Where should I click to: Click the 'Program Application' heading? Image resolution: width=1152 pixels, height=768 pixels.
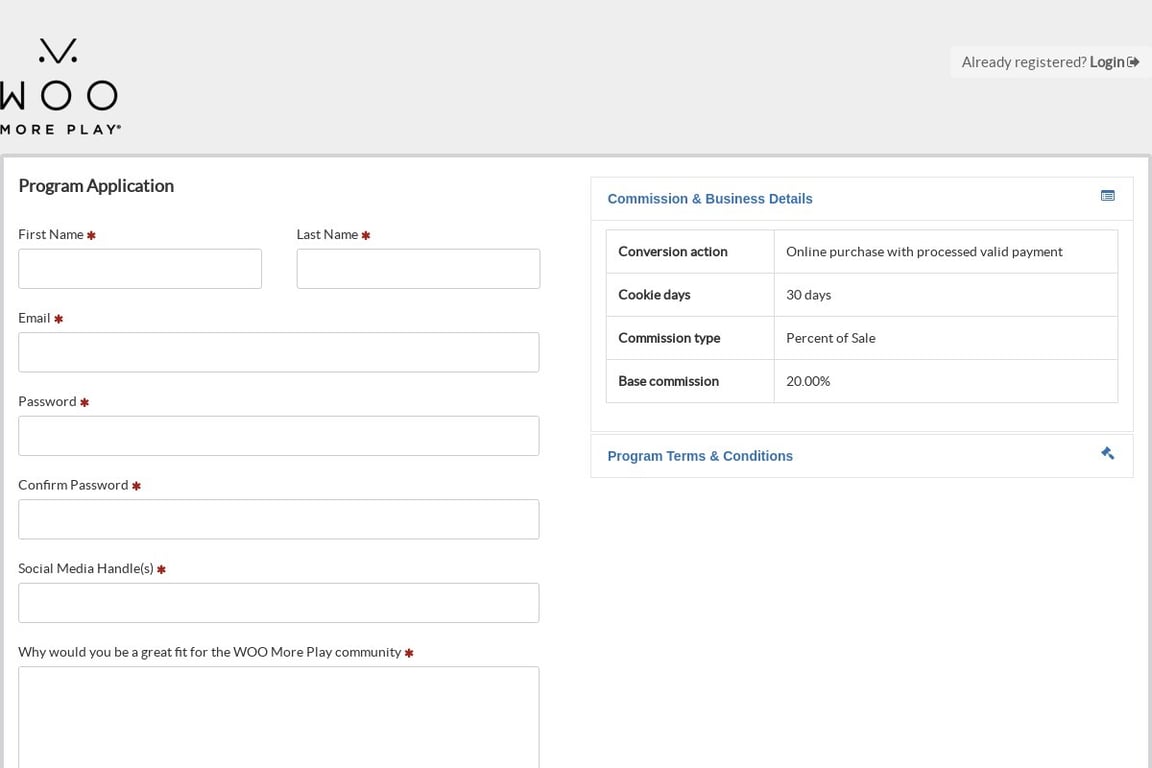point(96,186)
